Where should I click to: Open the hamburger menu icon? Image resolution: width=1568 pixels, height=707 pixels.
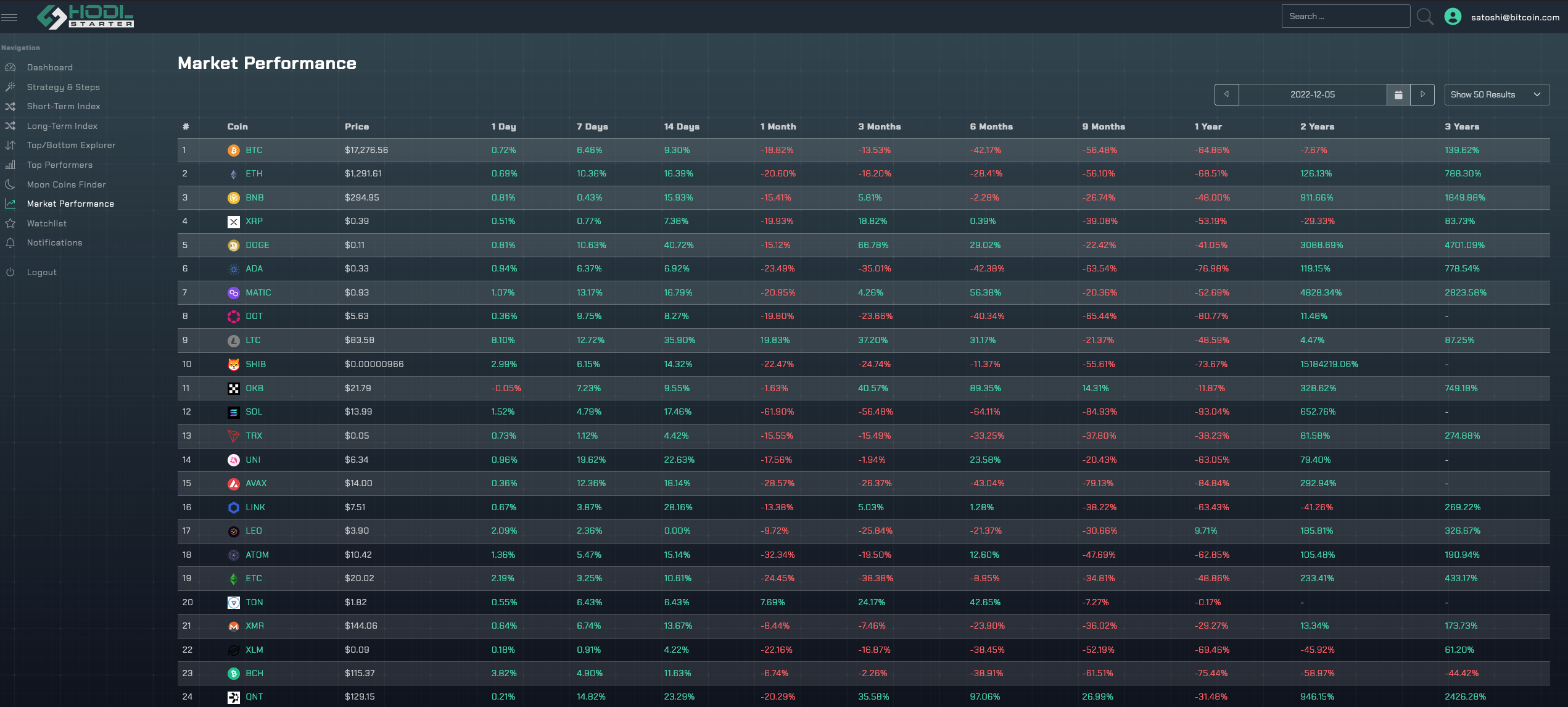9,17
